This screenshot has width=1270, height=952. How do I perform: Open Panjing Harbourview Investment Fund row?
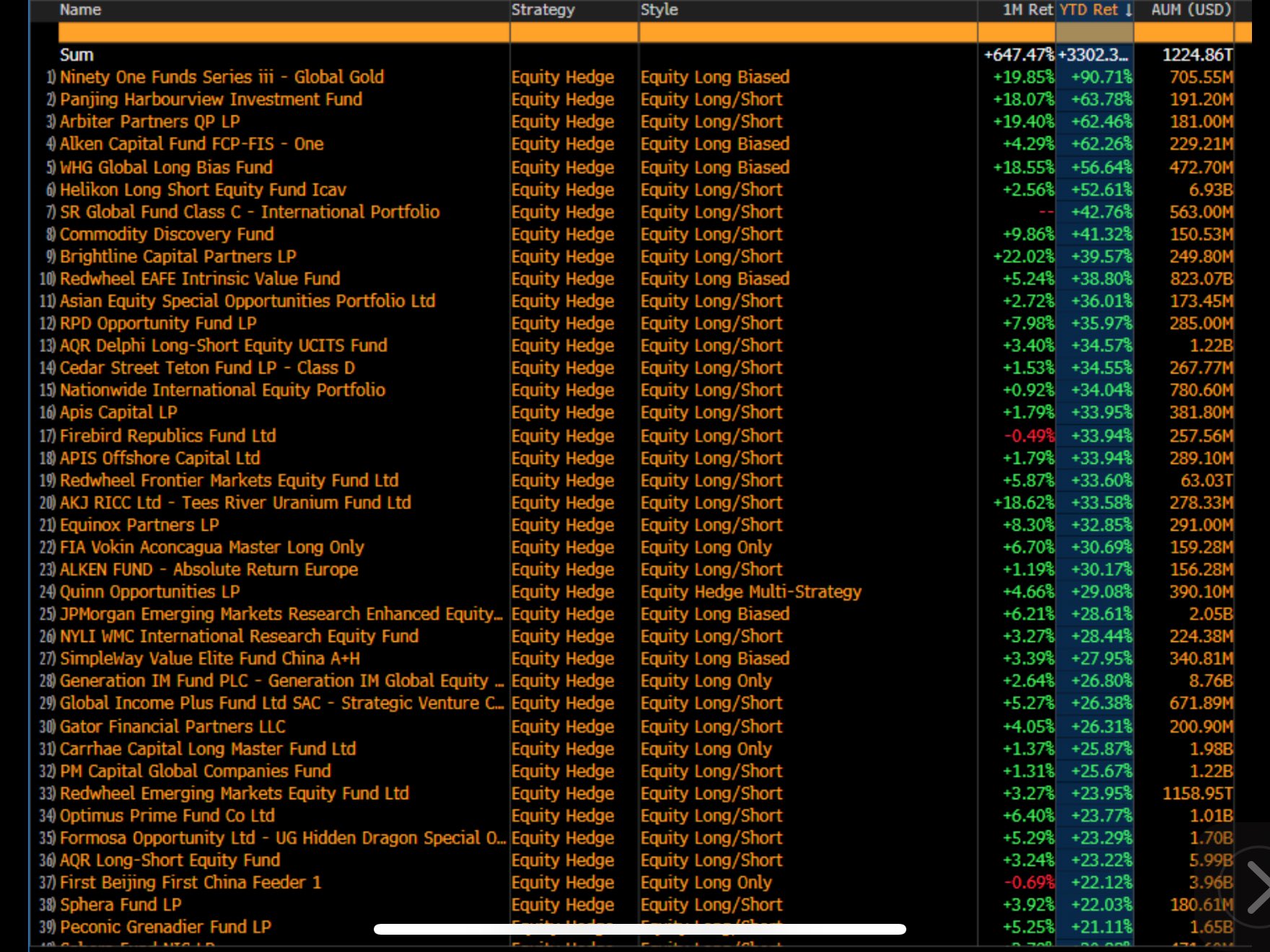coord(211,100)
